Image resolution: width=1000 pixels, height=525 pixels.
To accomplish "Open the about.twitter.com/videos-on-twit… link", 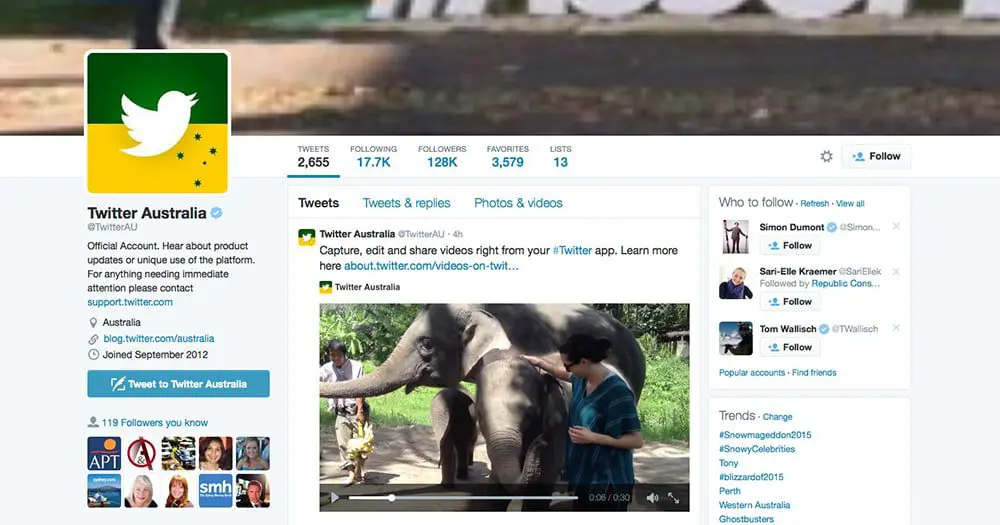I will [431, 266].
